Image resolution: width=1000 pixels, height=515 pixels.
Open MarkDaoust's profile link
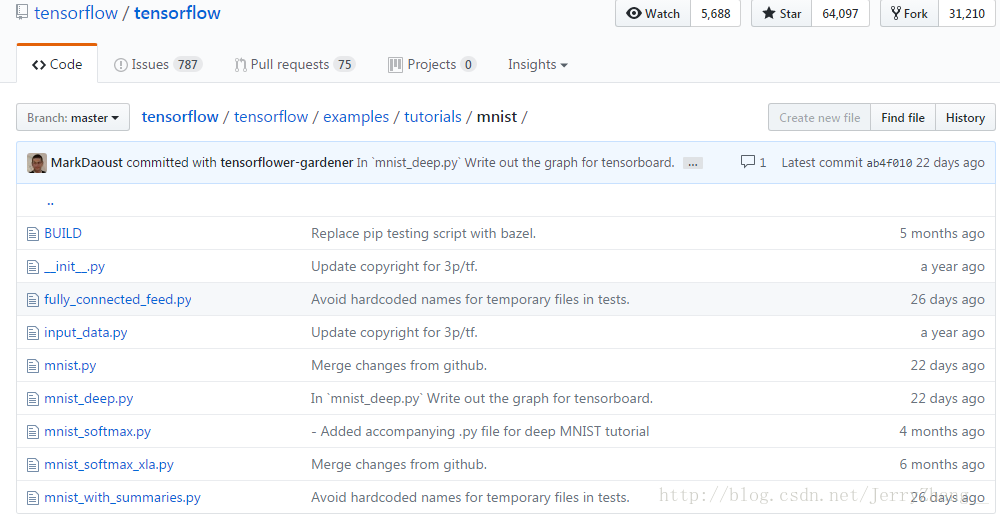click(x=87, y=163)
